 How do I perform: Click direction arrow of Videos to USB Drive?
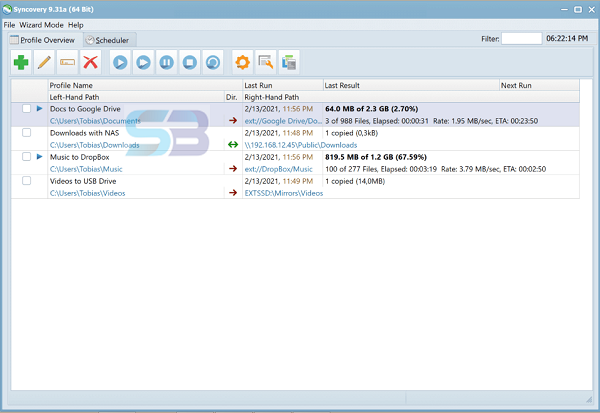pos(233,193)
